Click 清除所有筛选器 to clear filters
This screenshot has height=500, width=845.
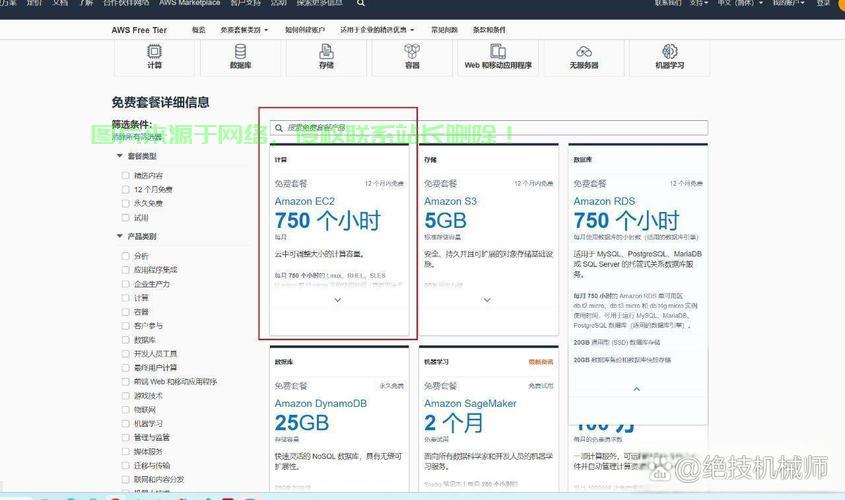tap(137, 137)
